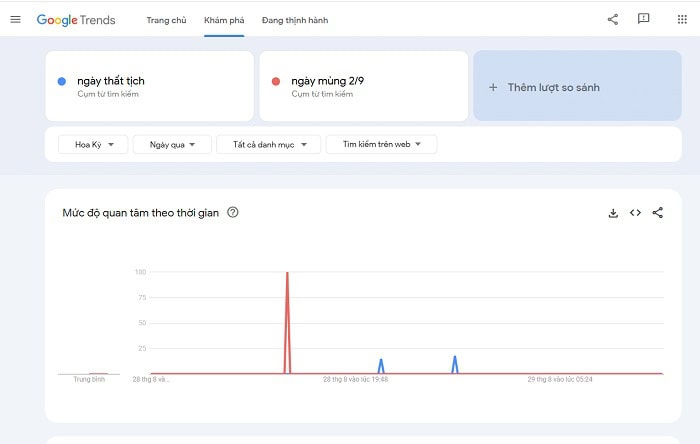
Task: Open embed code for the chart
Action: [x=635, y=213]
